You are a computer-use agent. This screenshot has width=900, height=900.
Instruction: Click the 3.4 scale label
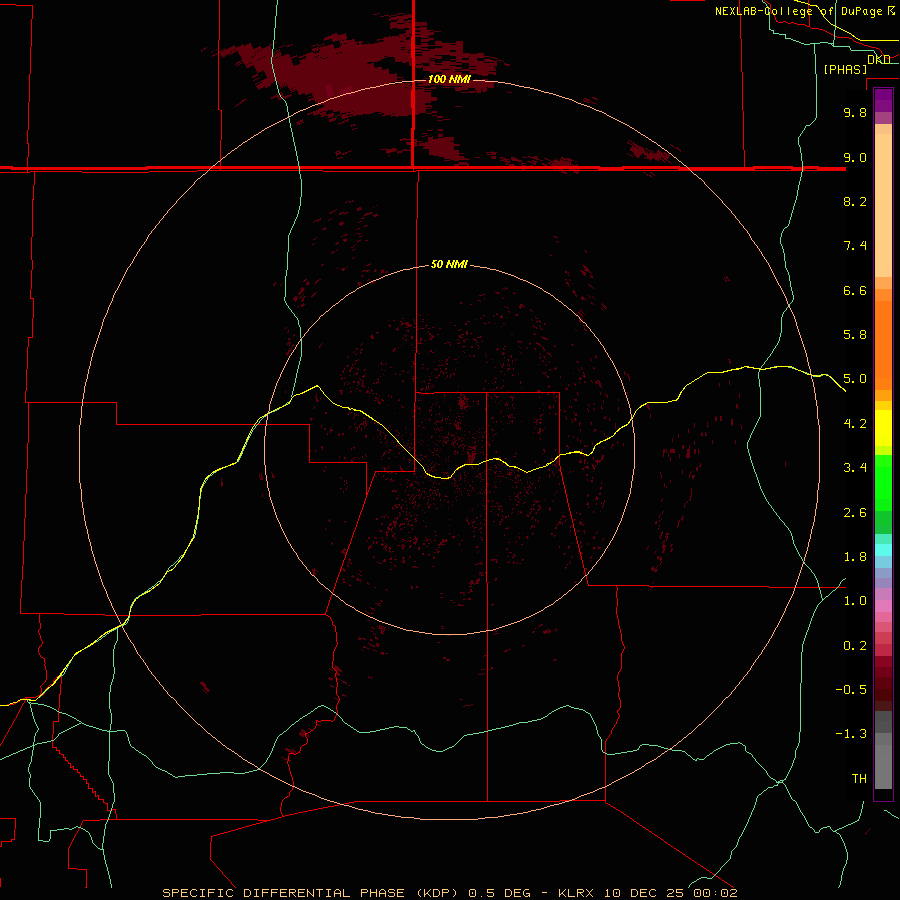pyautogui.click(x=855, y=468)
